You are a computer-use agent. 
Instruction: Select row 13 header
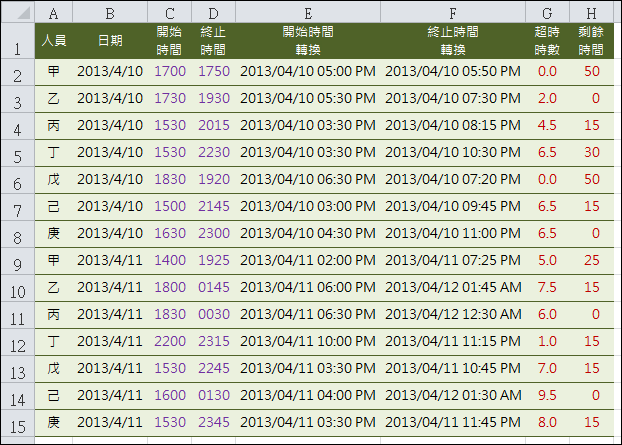[17, 369]
